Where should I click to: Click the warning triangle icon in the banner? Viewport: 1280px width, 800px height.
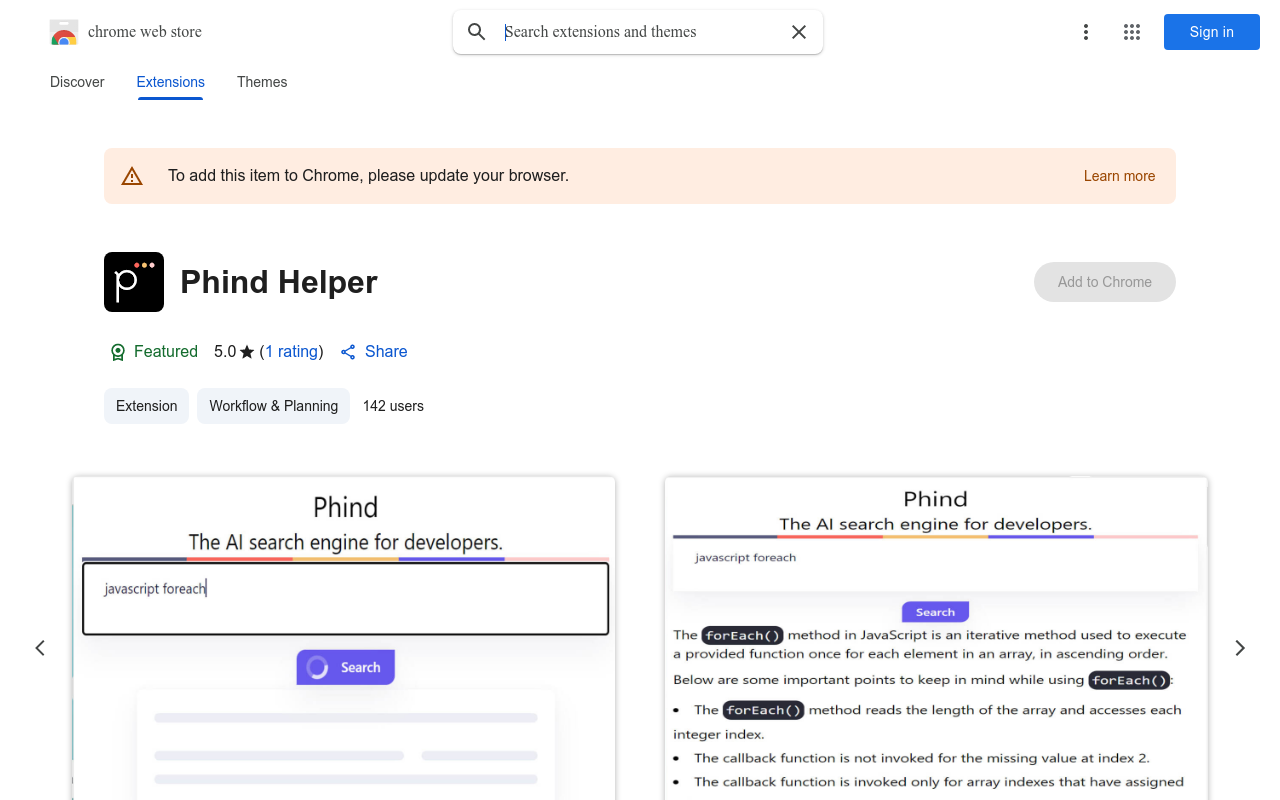click(132, 176)
